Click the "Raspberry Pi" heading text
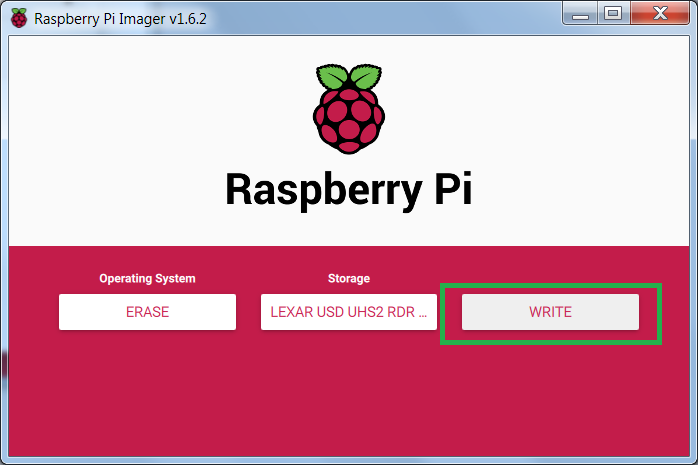This screenshot has height=465, width=698. pyautogui.click(x=349, y=190)
